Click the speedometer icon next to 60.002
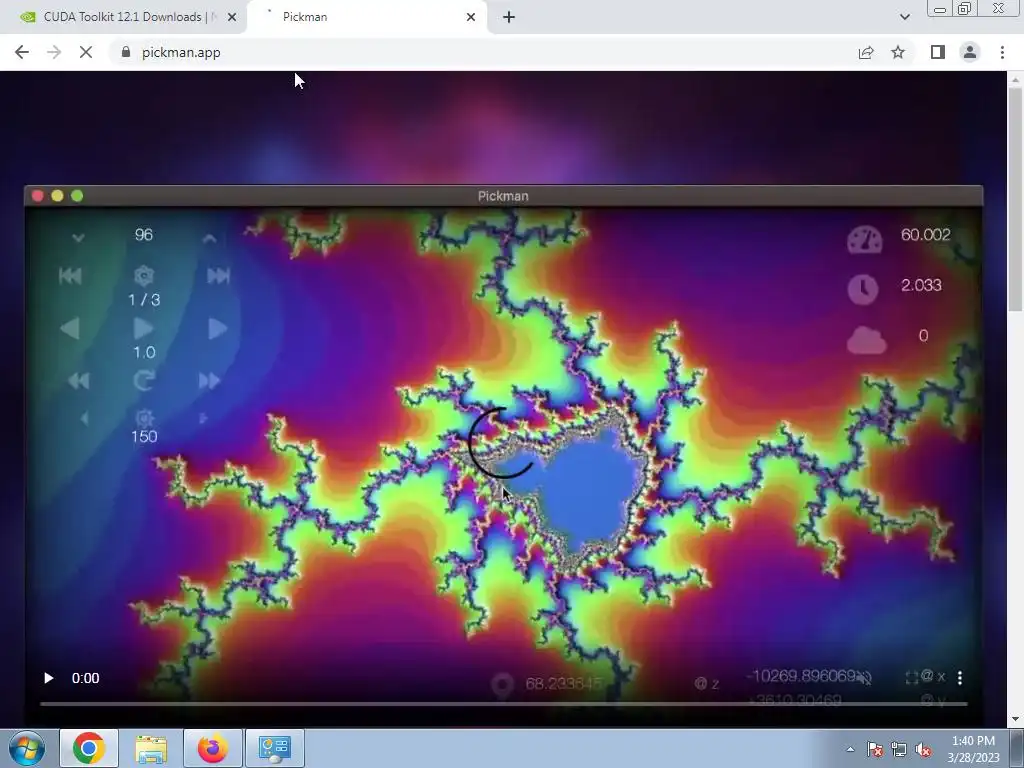The image size is (1024, 768). pos(865,240)
